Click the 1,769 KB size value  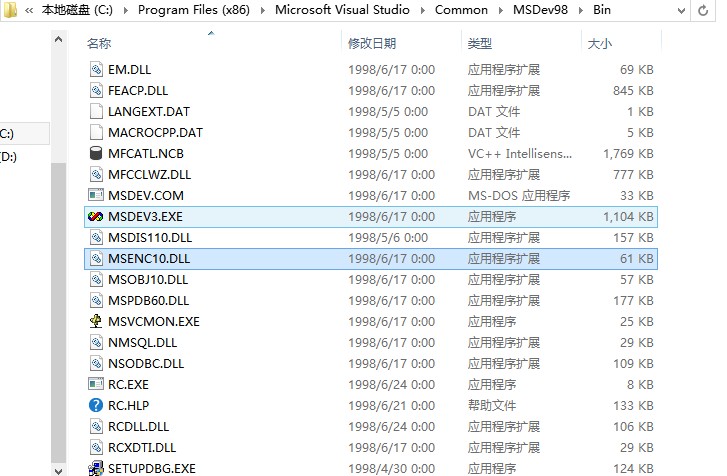pos(628,153)
